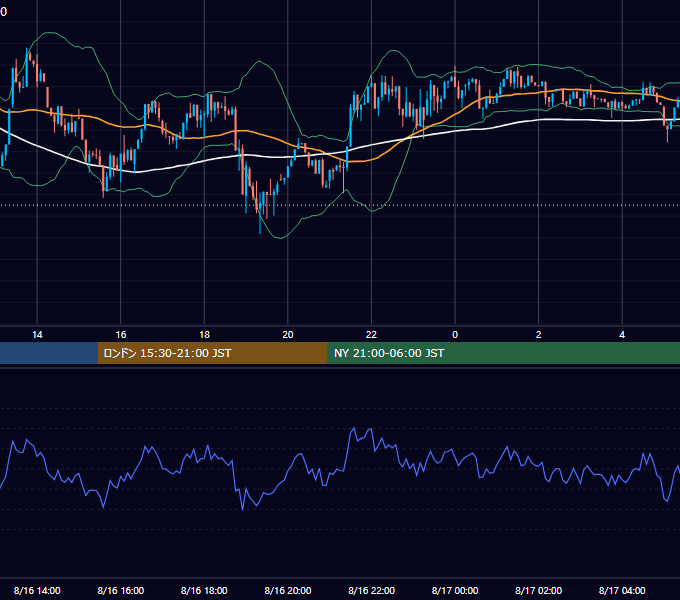Click the 14 hour label on price chart axis
This screenshot has width=680, height=600.
(37, 335)
